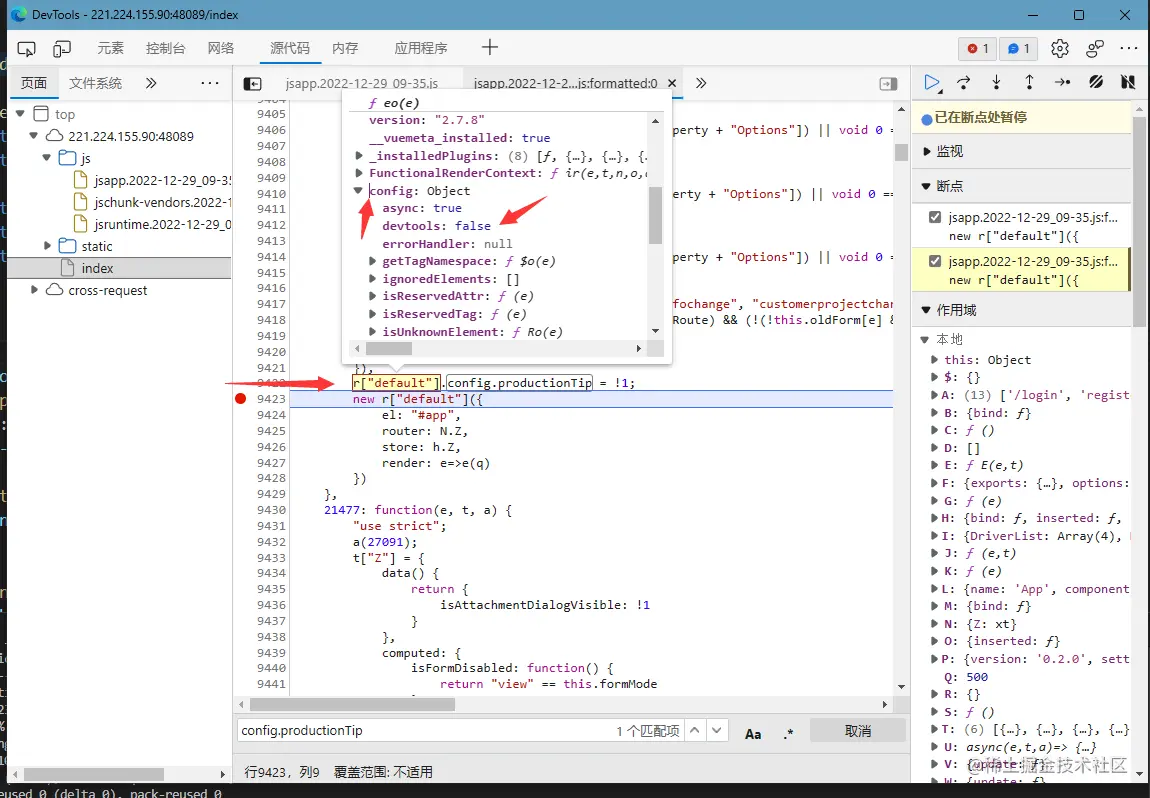Toggle device emulation icon

(62, 48)
